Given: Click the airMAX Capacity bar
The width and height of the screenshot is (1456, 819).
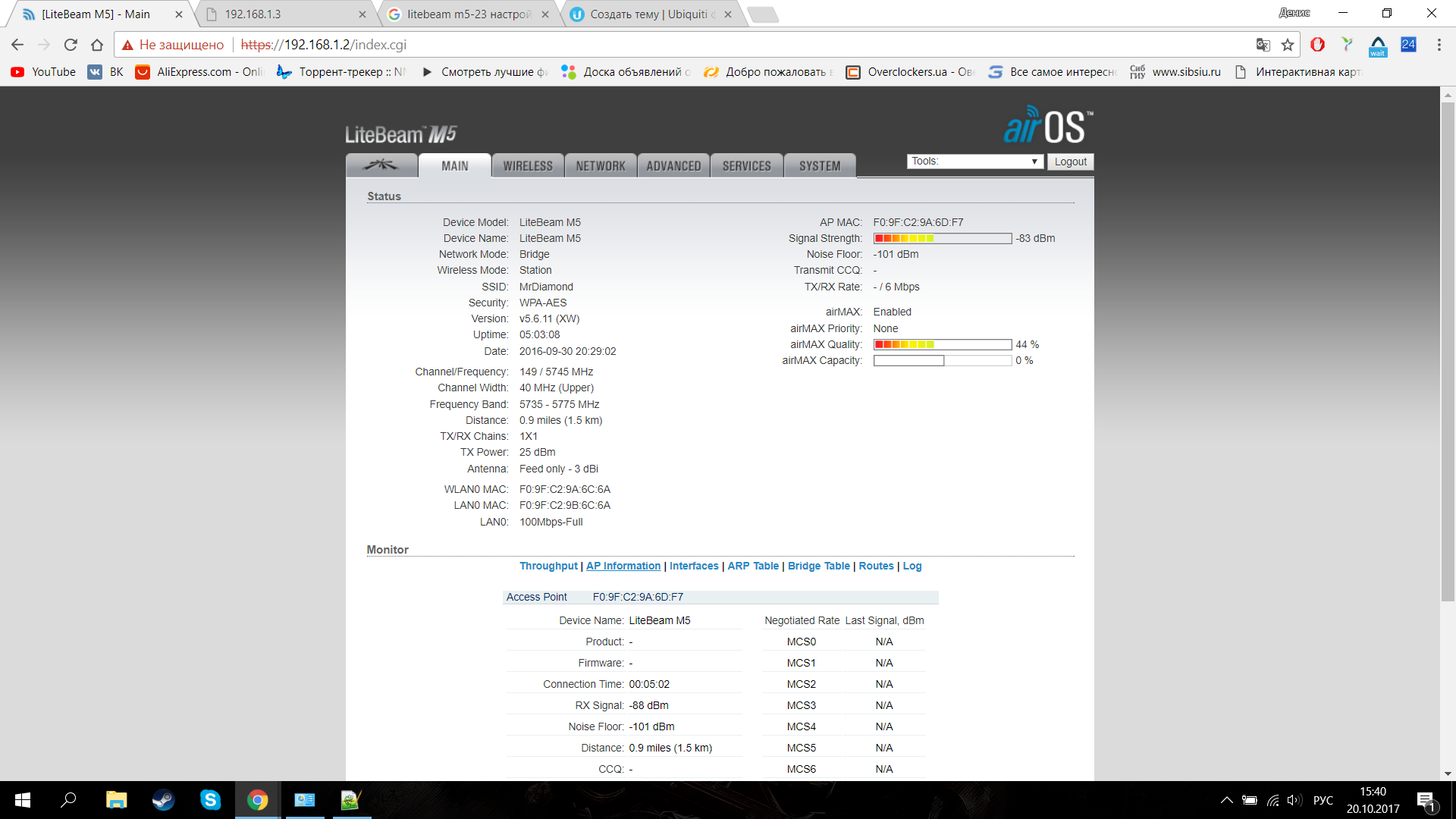Looking at the screenshot, I should pos(943,361).
